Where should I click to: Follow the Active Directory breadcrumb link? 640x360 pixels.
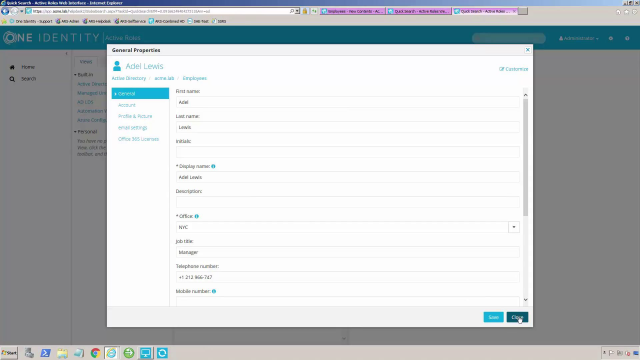pos(129,78)
